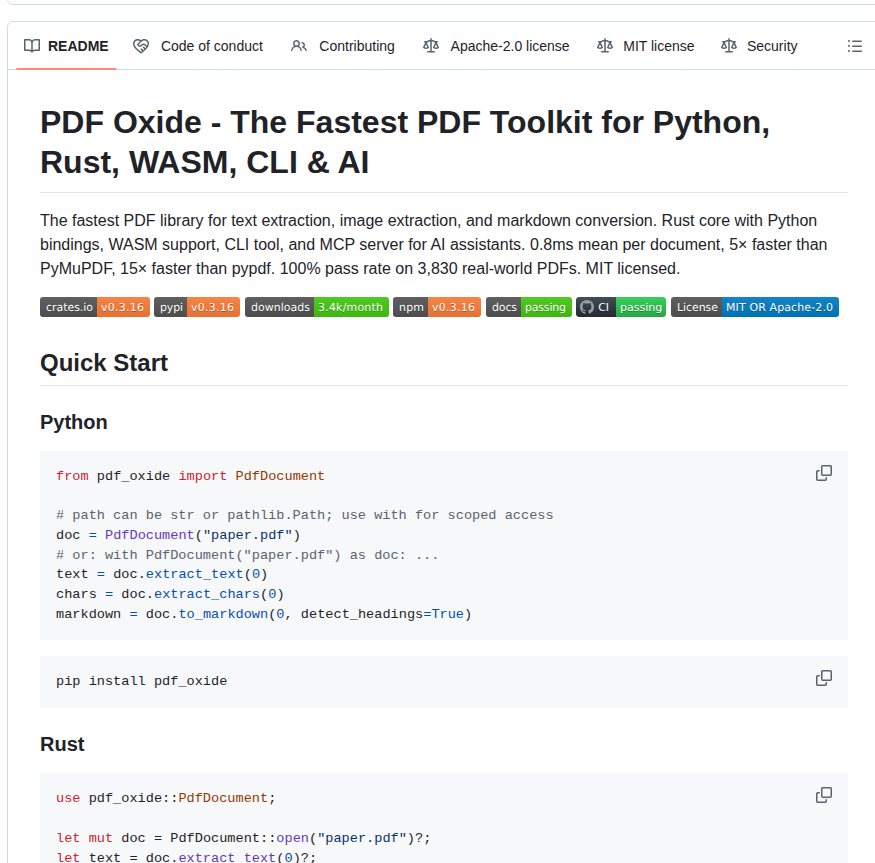Copy the Python code snippet
The width and height of the screenshot is (875, 863).
coord(824,473)
